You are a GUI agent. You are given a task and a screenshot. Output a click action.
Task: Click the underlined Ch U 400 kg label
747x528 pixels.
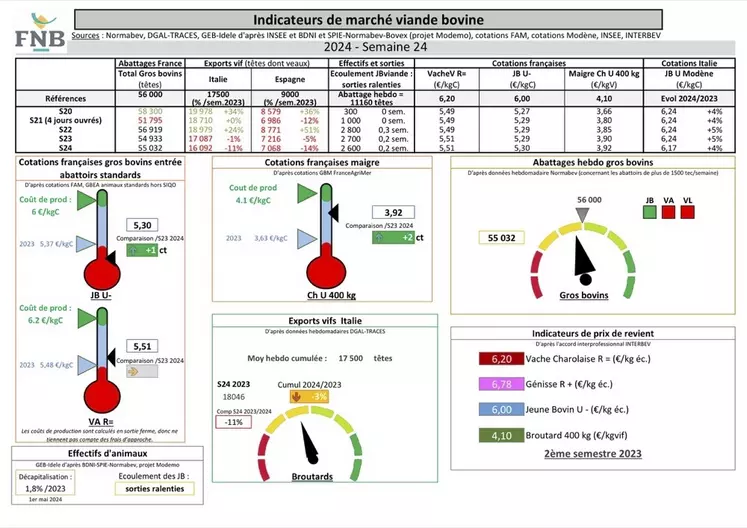coord(331,295)
